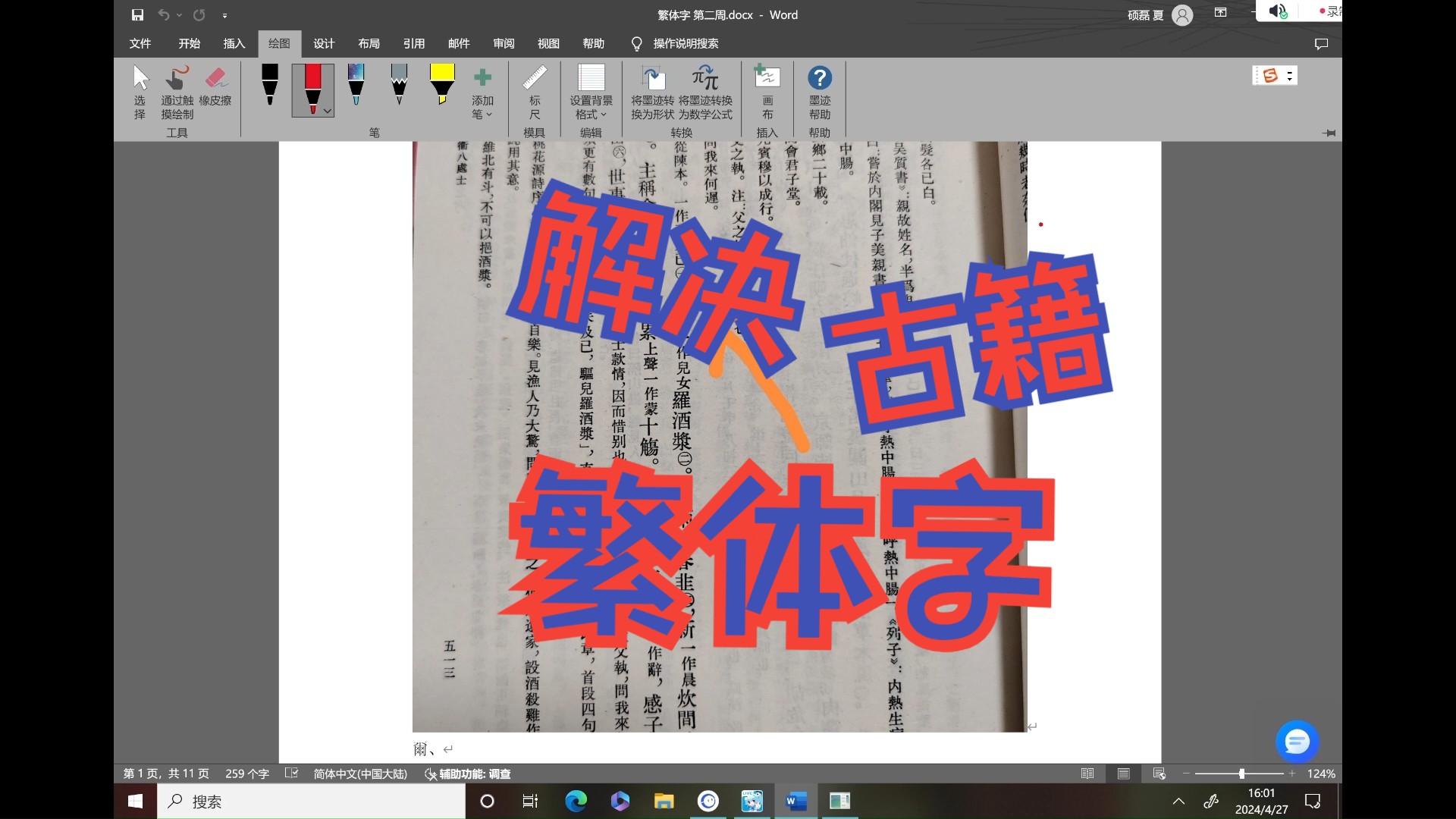
Task: Expand the undo history dropdown arrow
Action: (179, 15)
